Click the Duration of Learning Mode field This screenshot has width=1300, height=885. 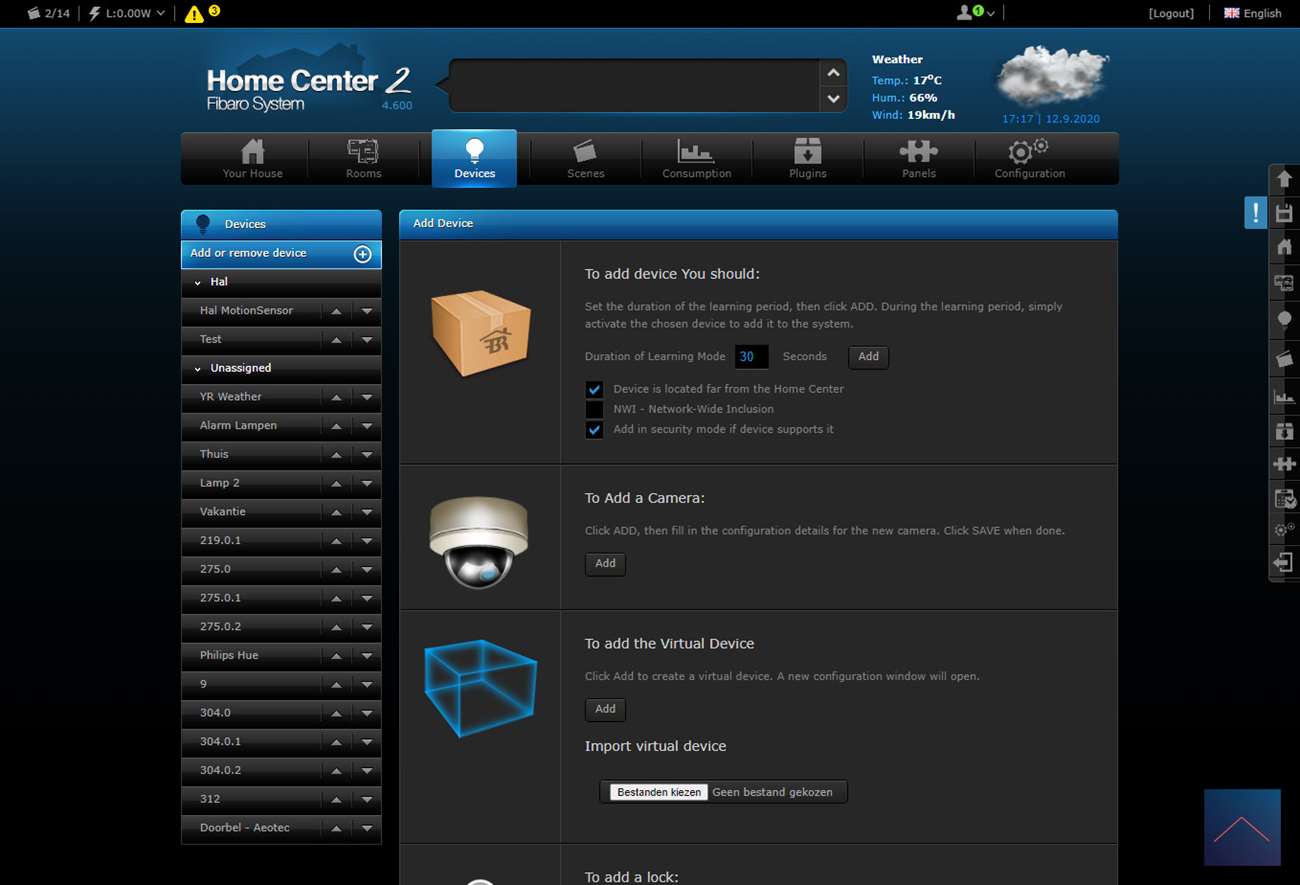[751, 357]
